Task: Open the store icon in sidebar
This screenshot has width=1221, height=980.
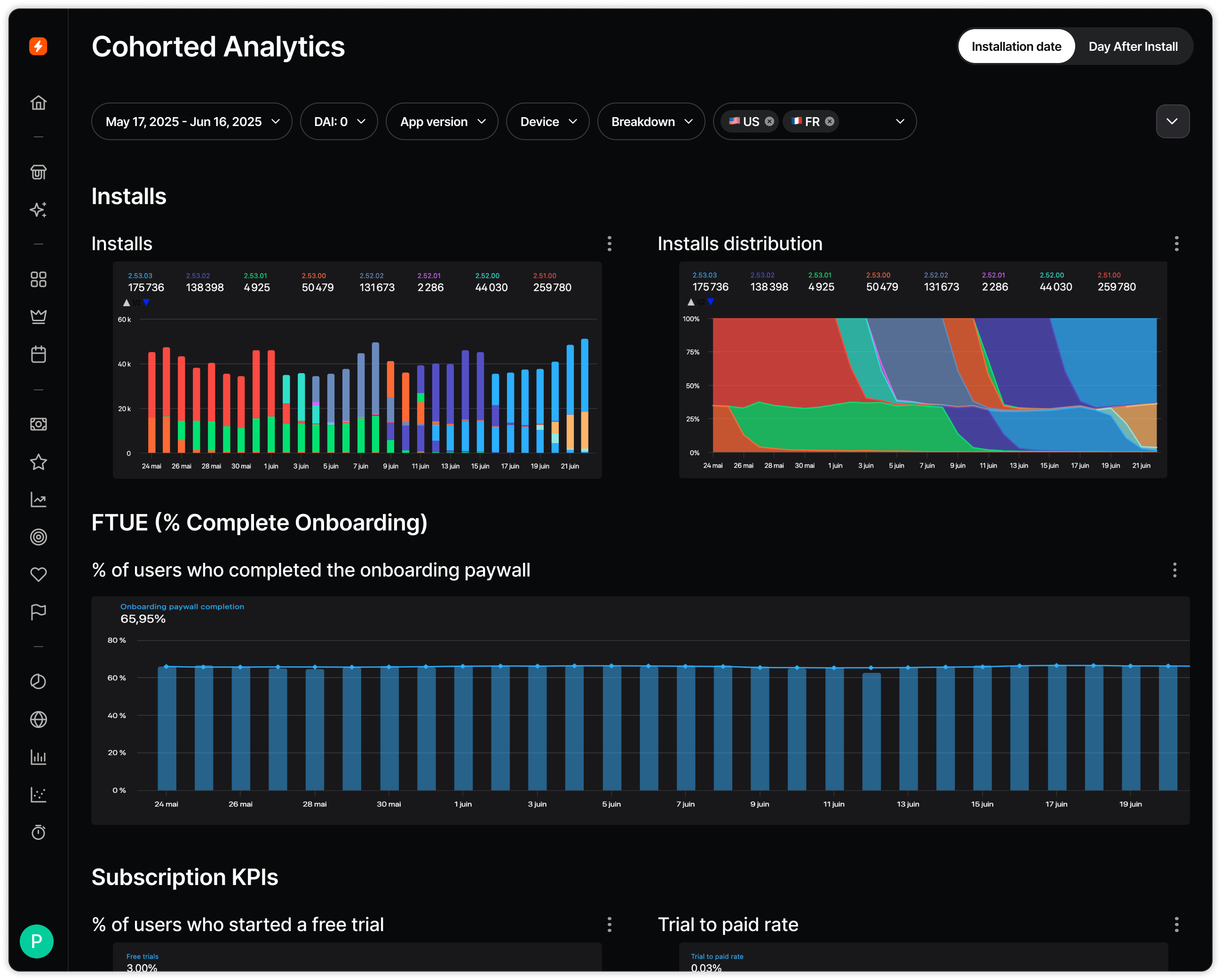Action: pyautogui.click(x=38, y=172)
